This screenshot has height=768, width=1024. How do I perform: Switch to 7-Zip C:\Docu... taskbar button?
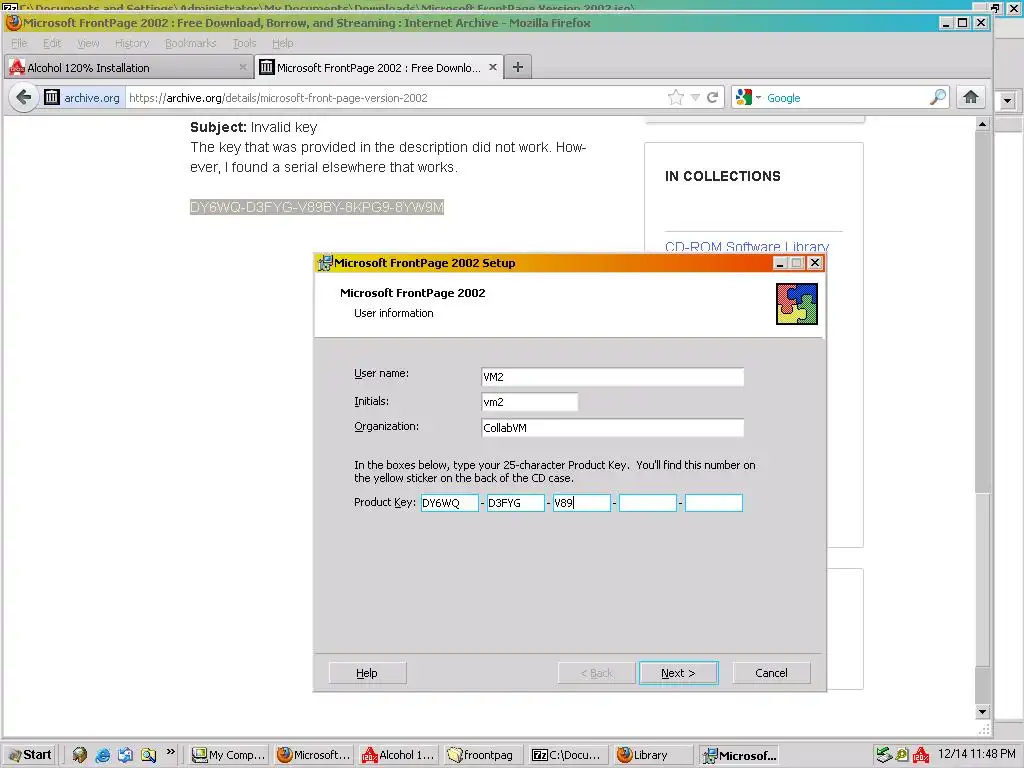coord(568,755)
